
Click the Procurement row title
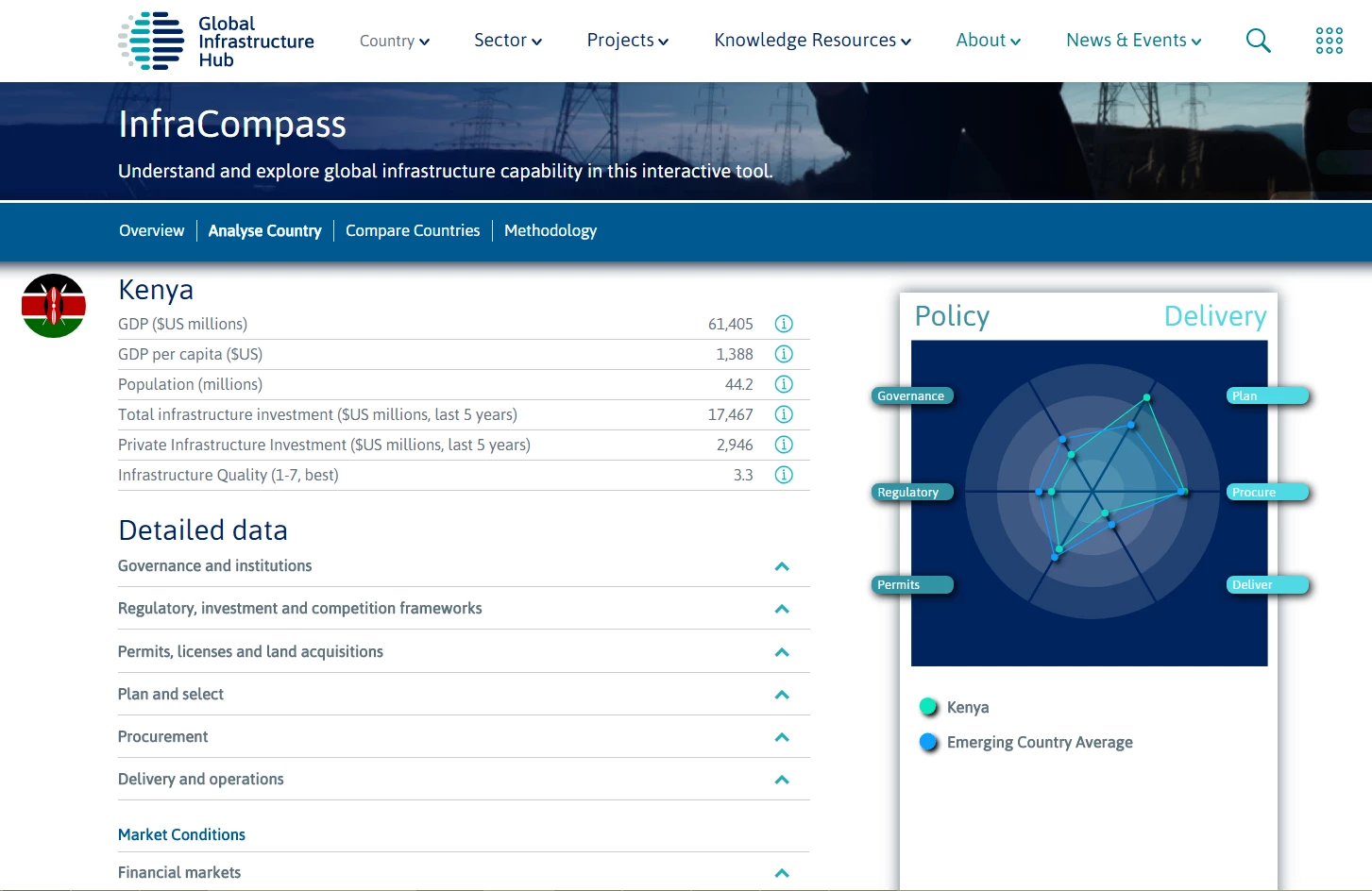coord(162,736)
